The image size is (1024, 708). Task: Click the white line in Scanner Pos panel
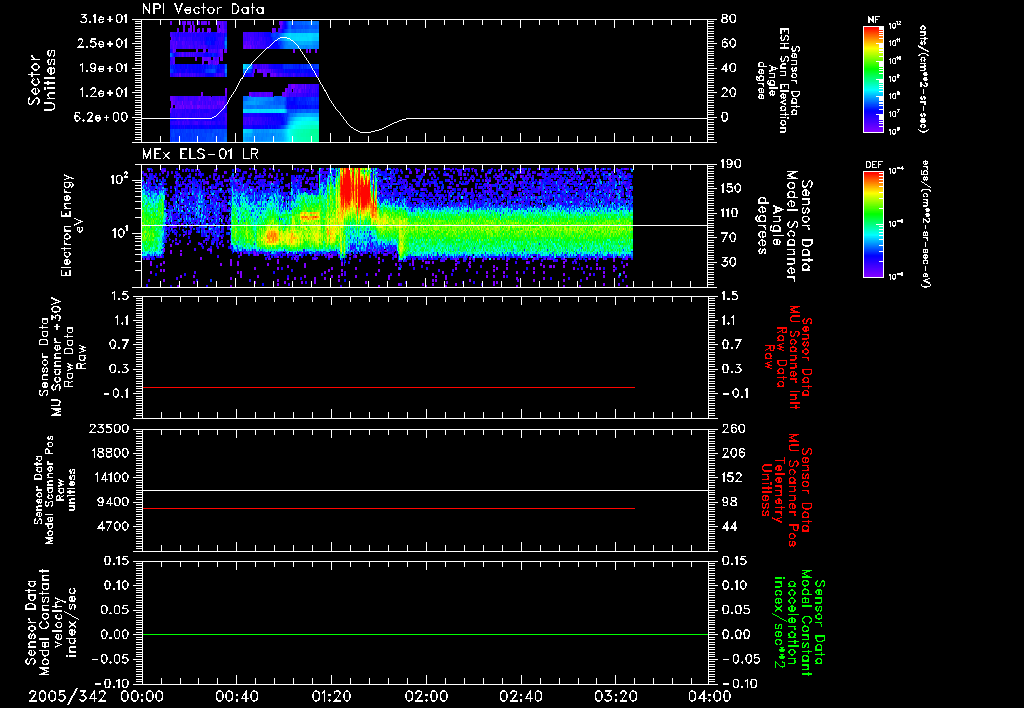[424, 490]
